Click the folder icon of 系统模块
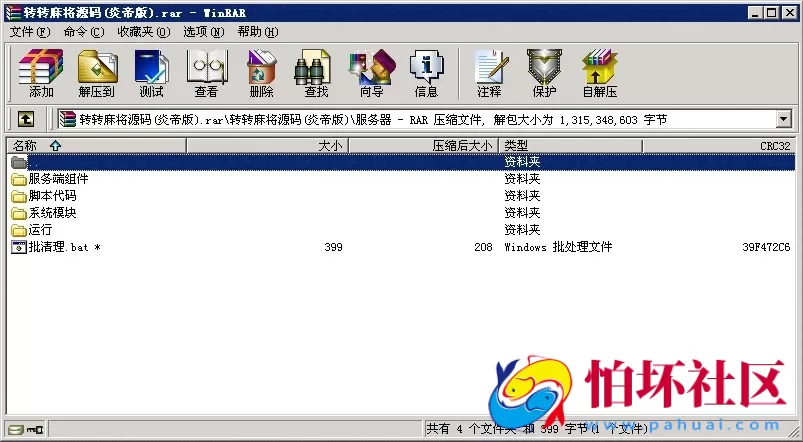The image size is (803, 442). pyautogui.click(x=19, y=213)
